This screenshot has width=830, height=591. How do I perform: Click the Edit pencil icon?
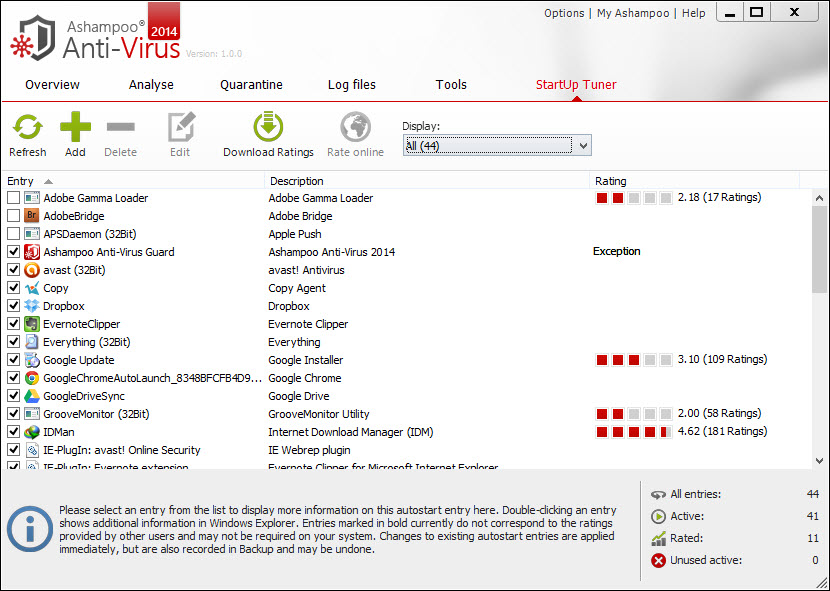coord(182,127)
